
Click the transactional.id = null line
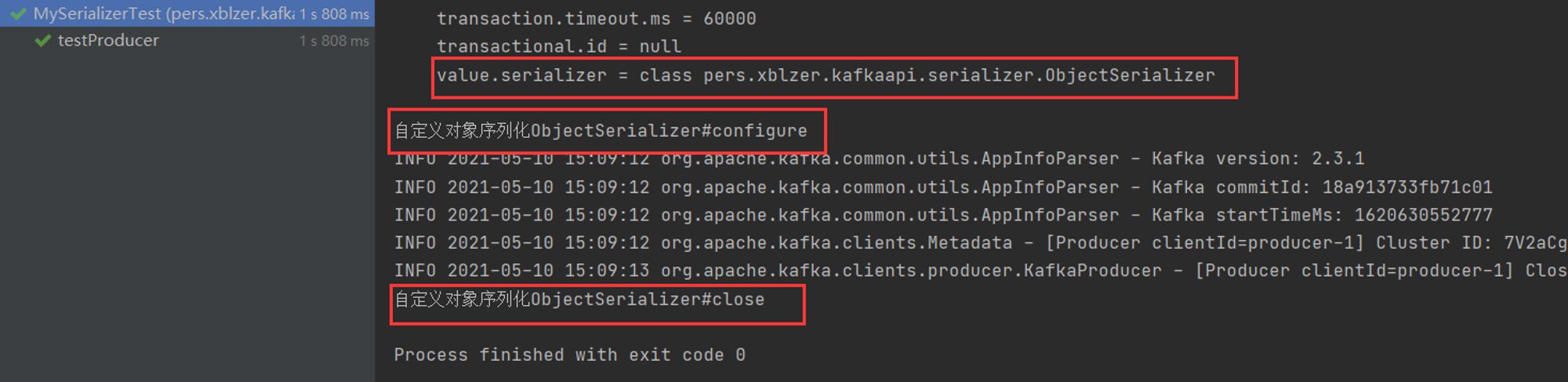[x=559, y=46]
